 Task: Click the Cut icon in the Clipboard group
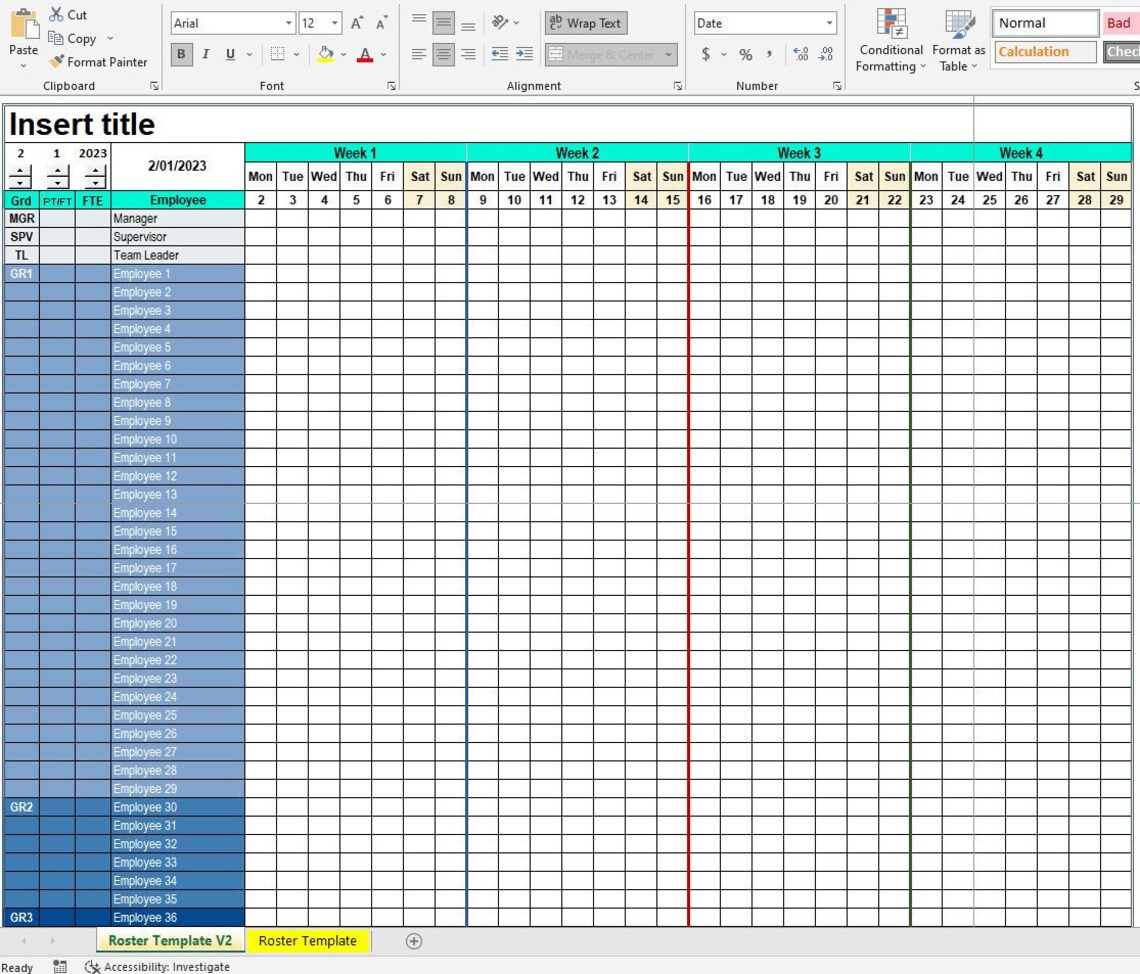tap(55, 14)
